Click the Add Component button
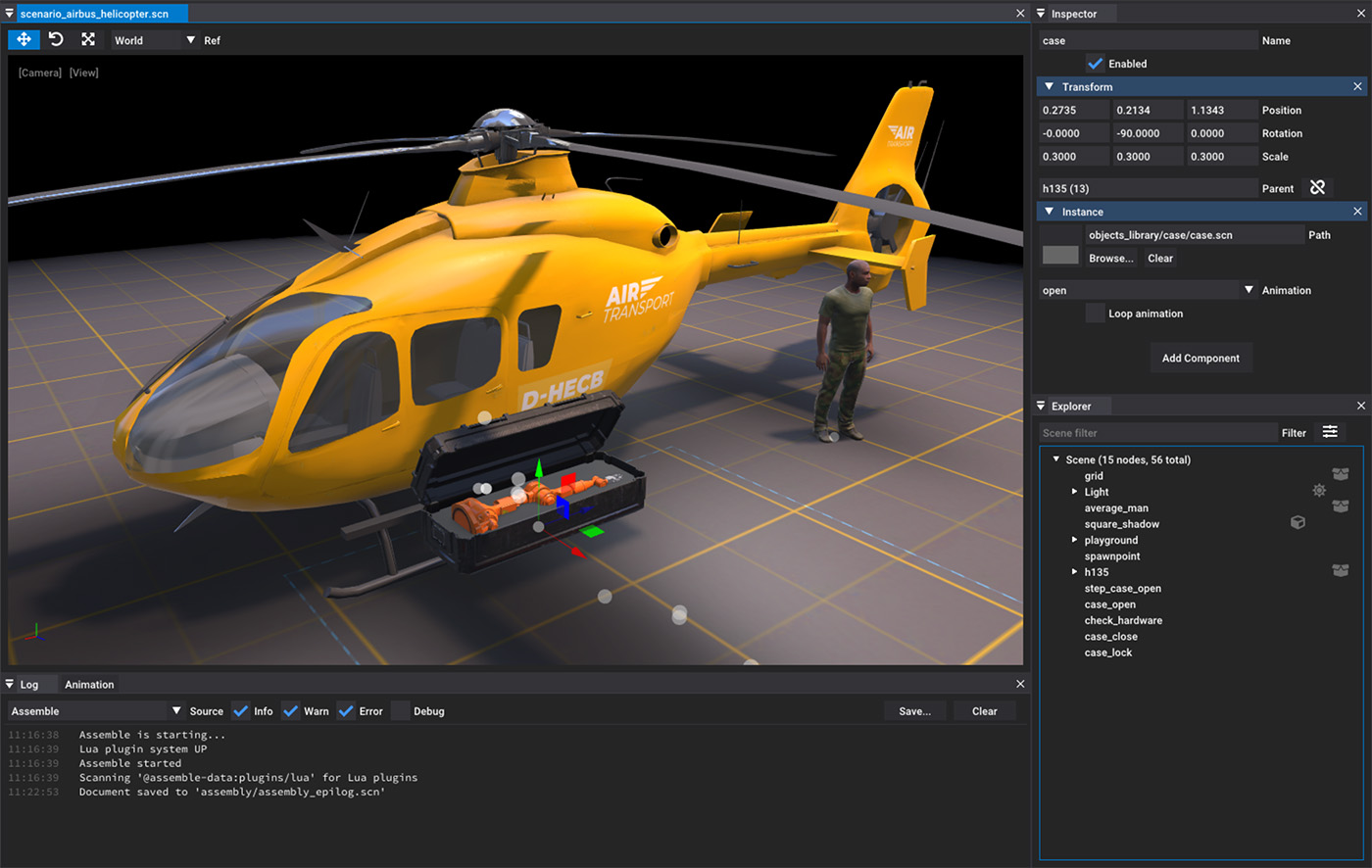1372x868 pixels. coord(1200,358)
